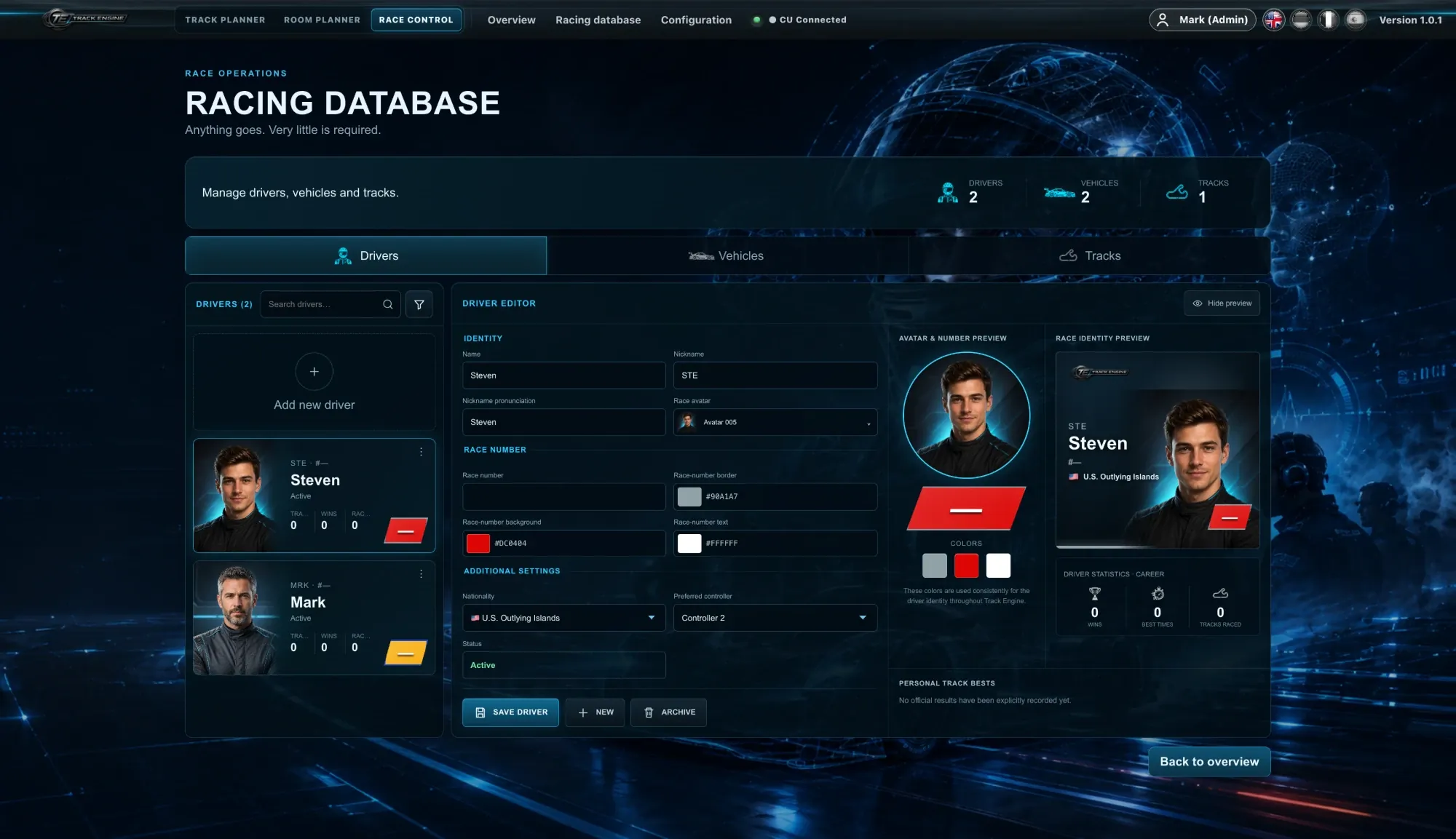Open Mark card three-dot menu
Screen dimensions: 1456x839
click(421, 574)
